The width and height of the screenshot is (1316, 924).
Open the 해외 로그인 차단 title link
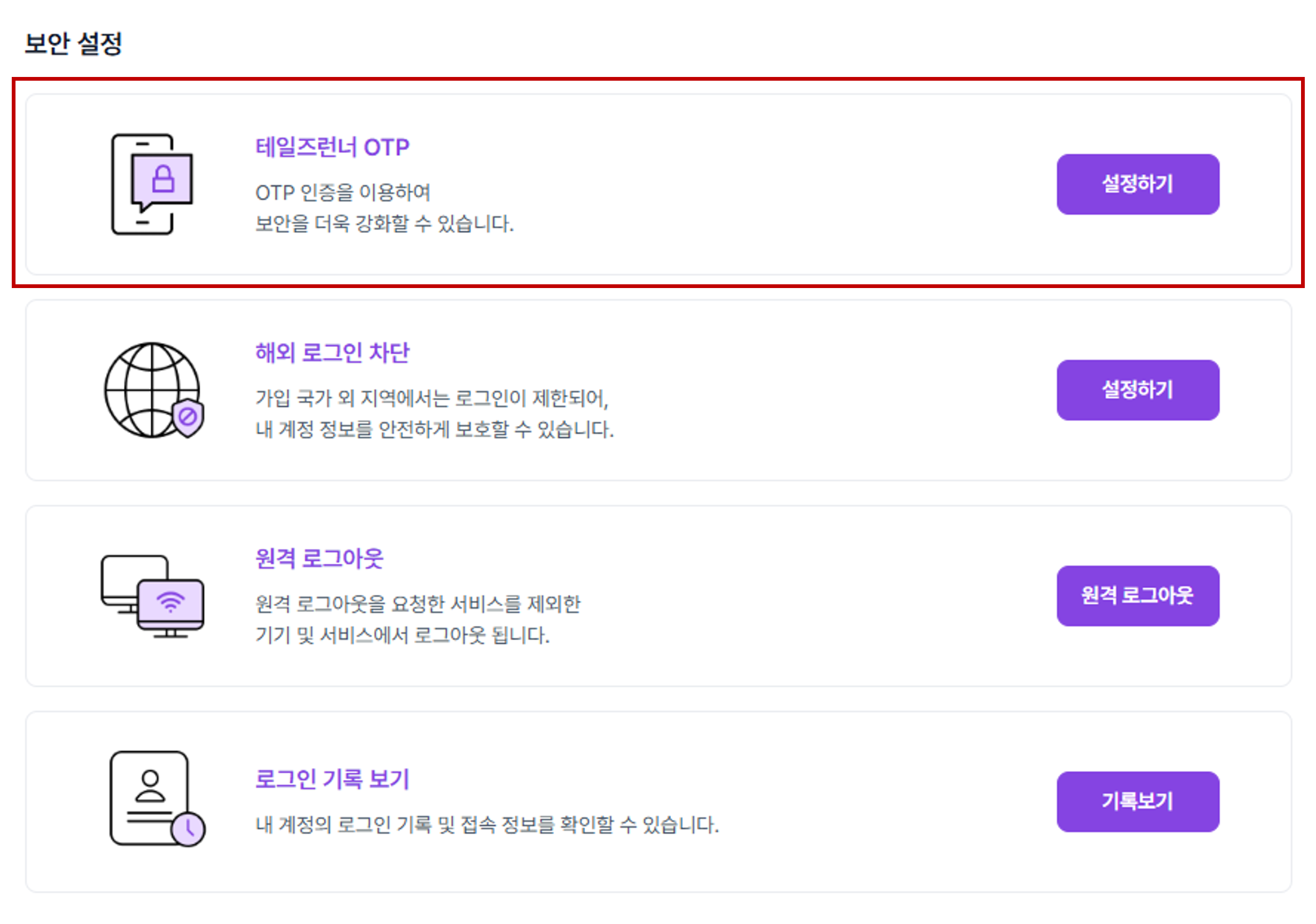point(333,353)
